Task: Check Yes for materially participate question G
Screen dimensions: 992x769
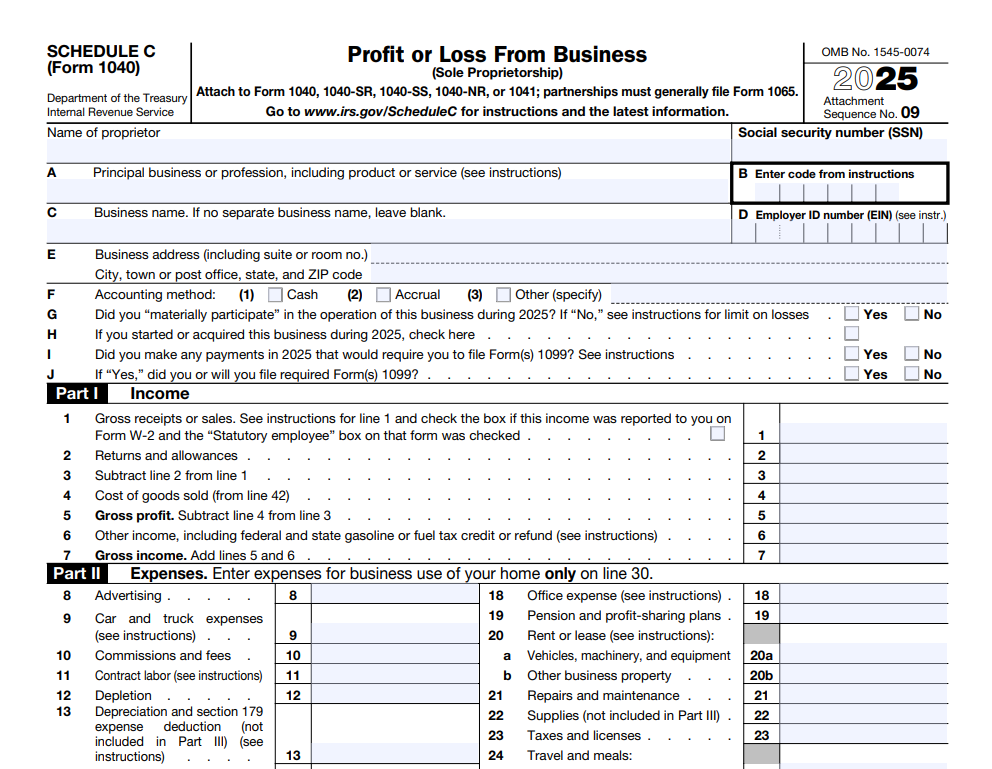Action: tap(852, 314)
